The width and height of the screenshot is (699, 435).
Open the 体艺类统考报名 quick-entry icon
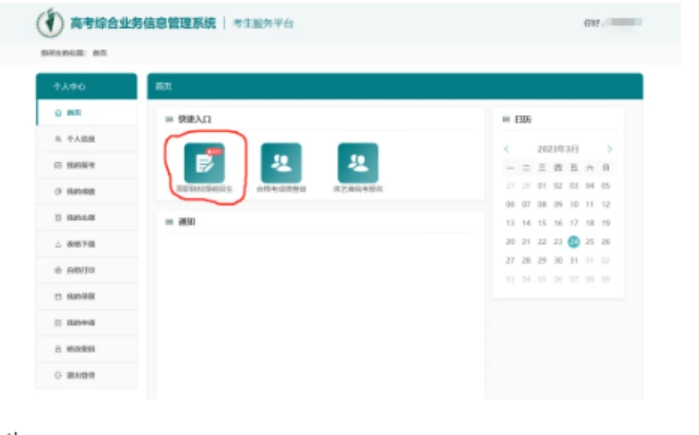tap(358, 163)
